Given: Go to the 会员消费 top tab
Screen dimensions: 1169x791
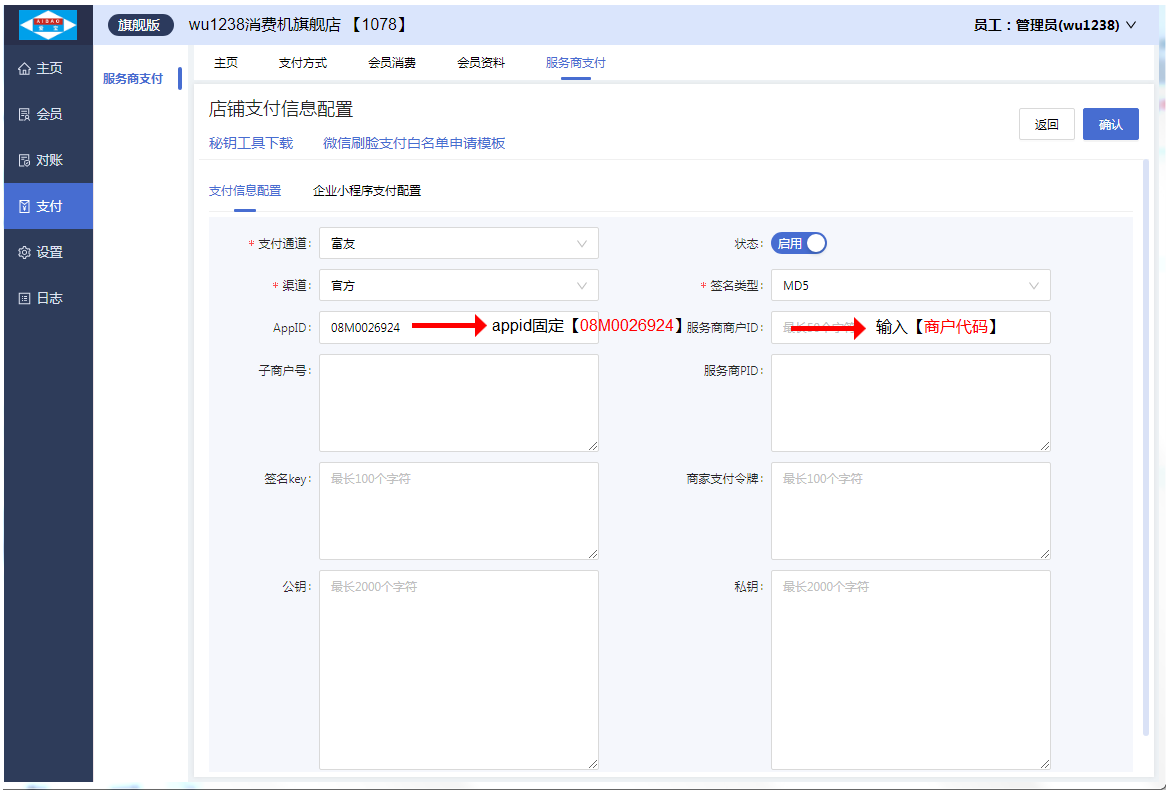Looking at the screenshot, I should 392,63.
